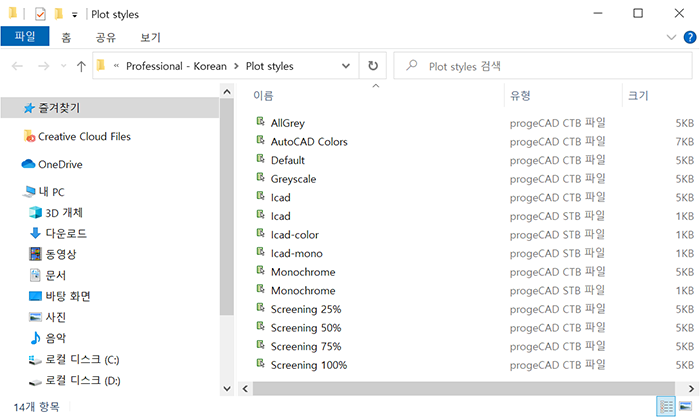Viewport: 700px width, 417px height.
Task: Select the AutoCAD Colors file icon
Action: [x=260, y=141]
